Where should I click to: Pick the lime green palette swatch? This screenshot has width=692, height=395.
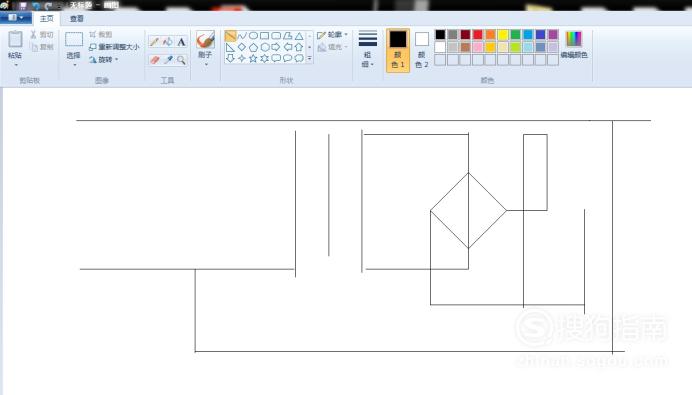pyautogui.click(x=515, y=47)
